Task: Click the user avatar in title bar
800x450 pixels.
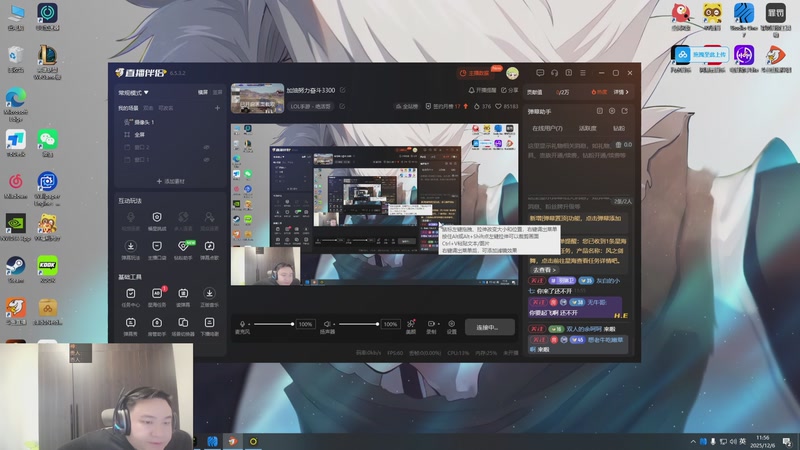Action: [x=512, y=73]
